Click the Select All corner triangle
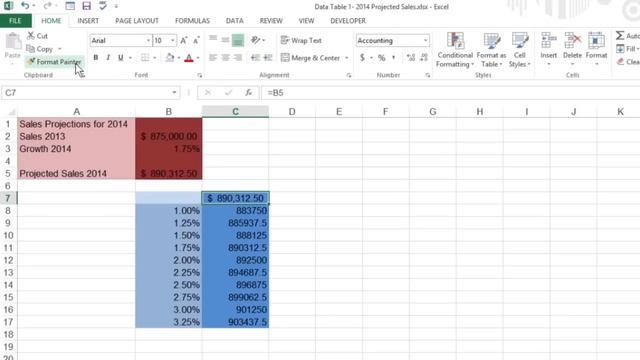This screenshot has height=360, width=640. coord(12,112)
